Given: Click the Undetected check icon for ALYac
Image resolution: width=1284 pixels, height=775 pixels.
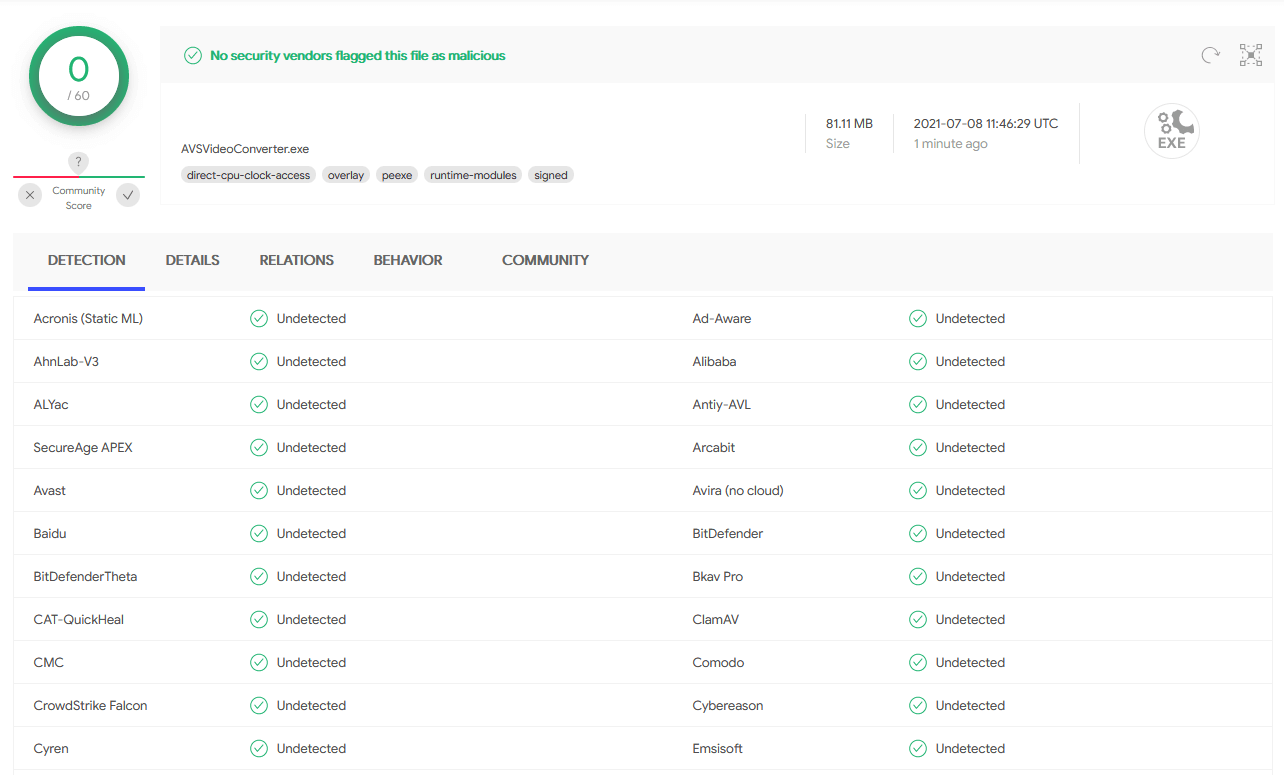Looking at the screenshot, I should tap(259, 405).
